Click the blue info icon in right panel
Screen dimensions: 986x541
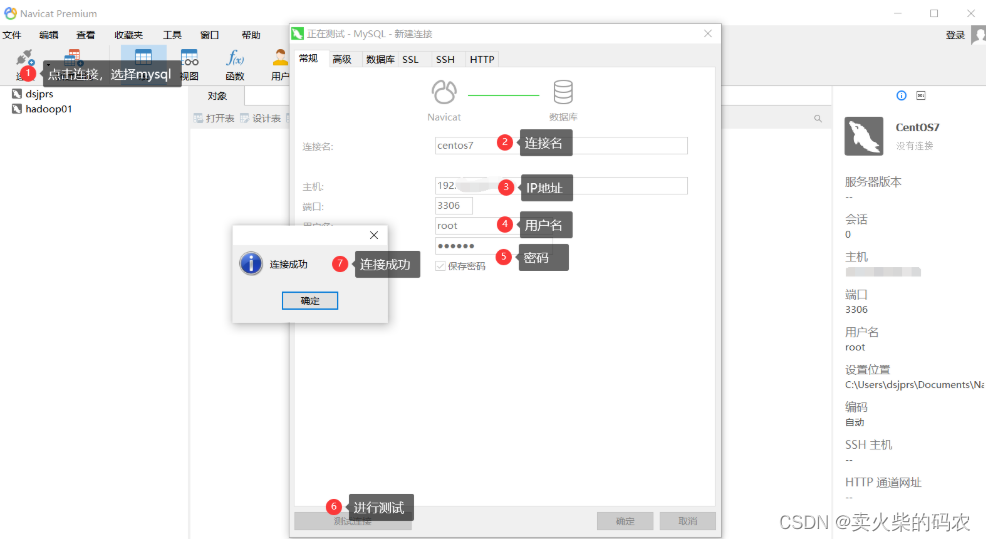coord(901,96)
